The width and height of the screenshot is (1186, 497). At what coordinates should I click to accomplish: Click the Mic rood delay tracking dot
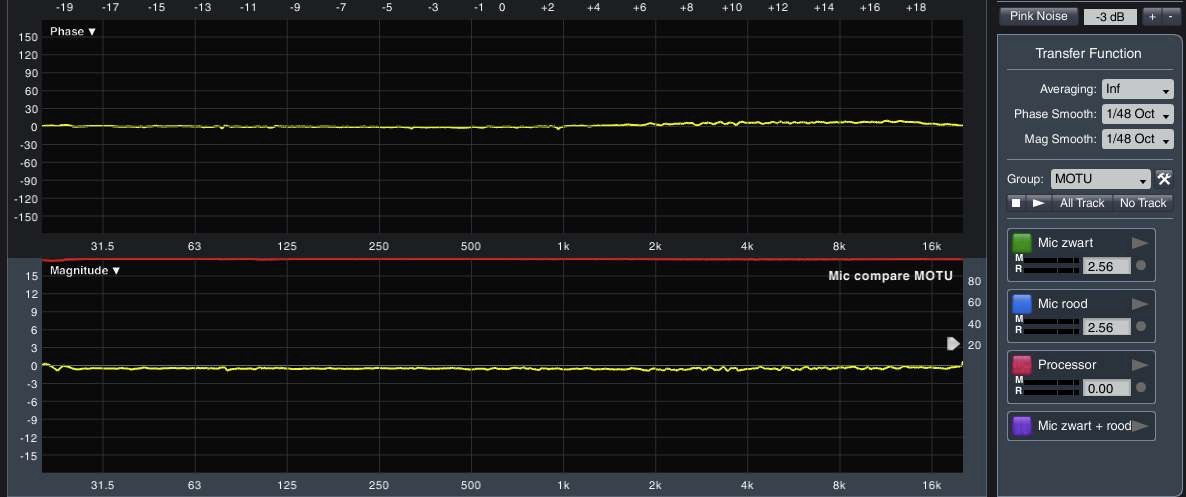1141,327
